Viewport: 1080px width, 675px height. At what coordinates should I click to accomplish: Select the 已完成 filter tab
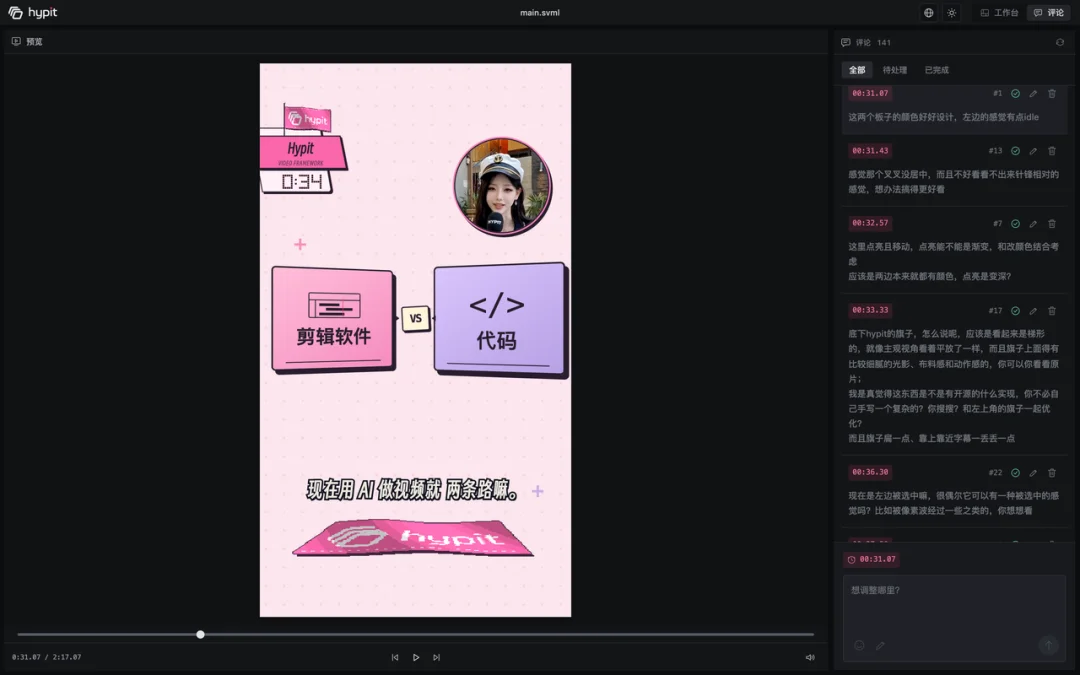click(x=936, y=70)
